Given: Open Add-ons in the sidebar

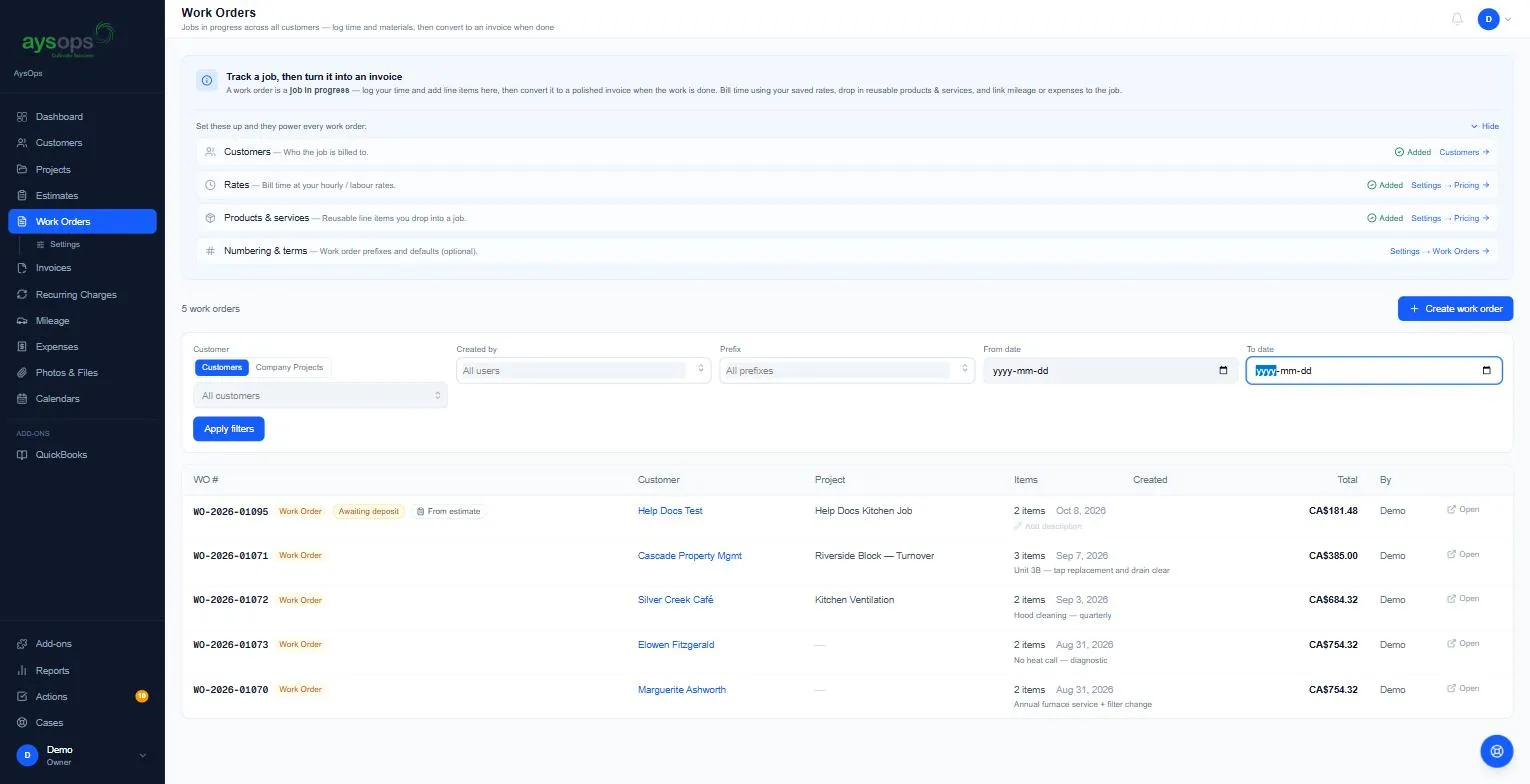Looking at the screenshot, I should pyautogui.click(x=82, y=644).
